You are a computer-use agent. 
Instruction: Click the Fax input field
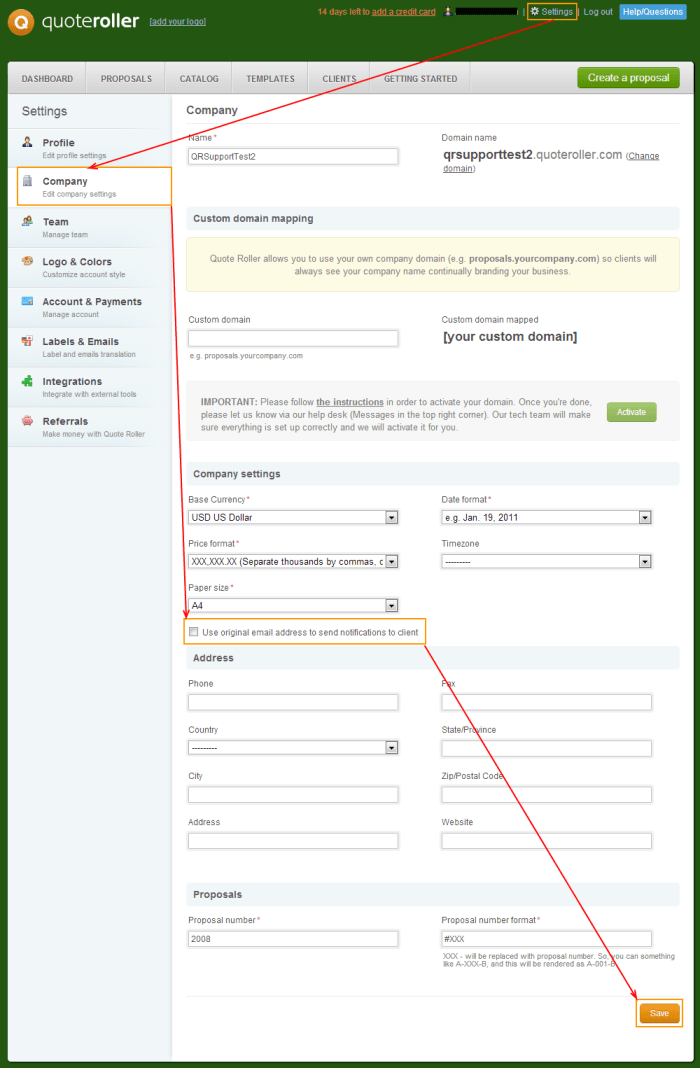click(547, 702)
